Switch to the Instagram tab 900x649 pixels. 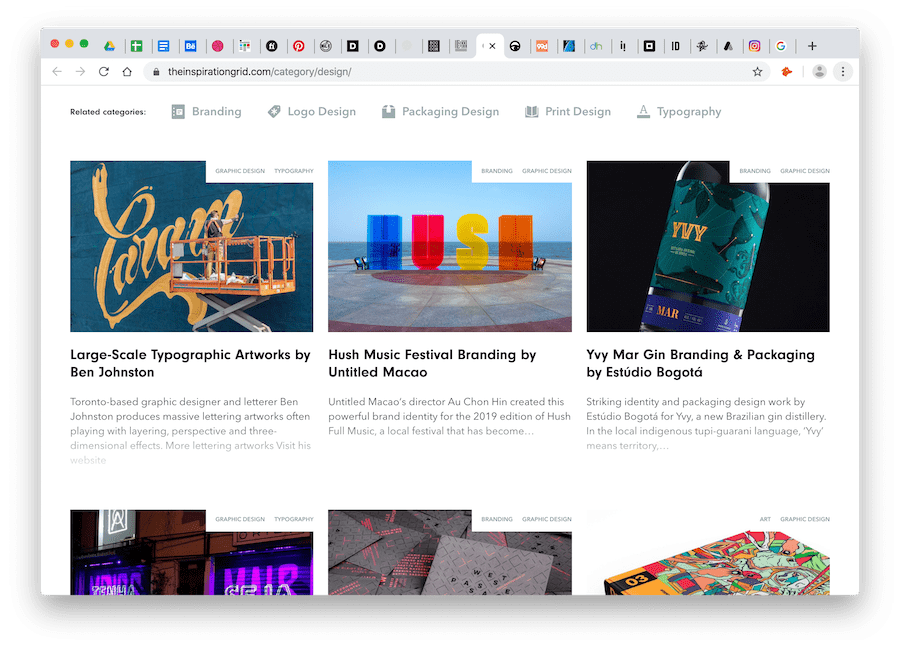754,46
